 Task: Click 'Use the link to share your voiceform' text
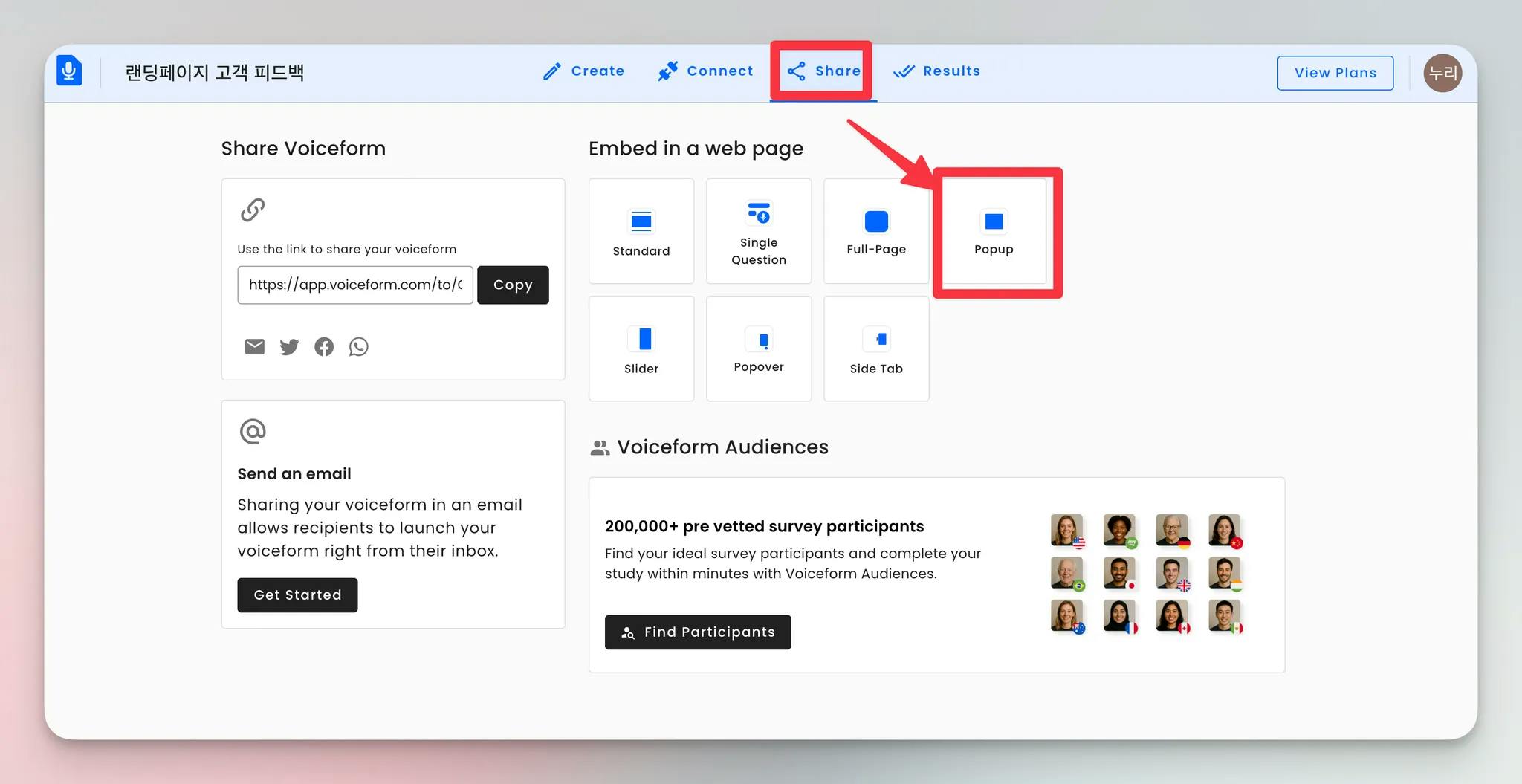(x=347, y=250)
